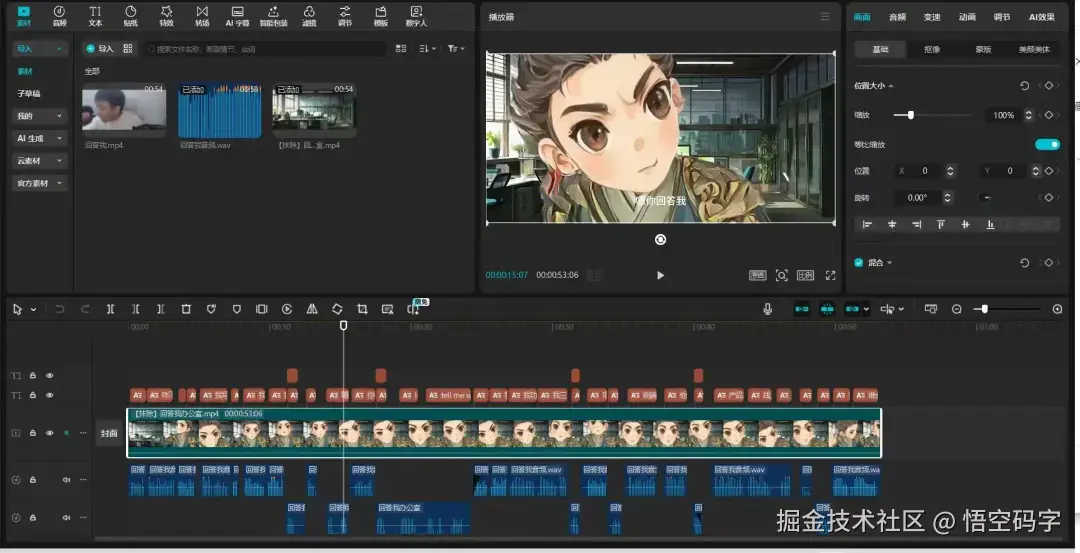Add keyframe diamond for 缩放 scale
Image resolution: width=1080 pixels, height=553 pixels.
(x=1048, y=116)
